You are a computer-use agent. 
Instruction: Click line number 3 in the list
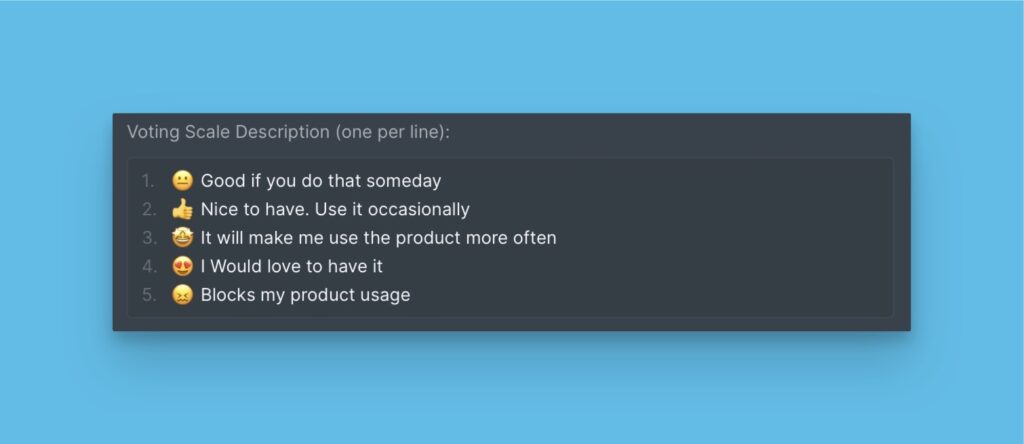(149, 238)
